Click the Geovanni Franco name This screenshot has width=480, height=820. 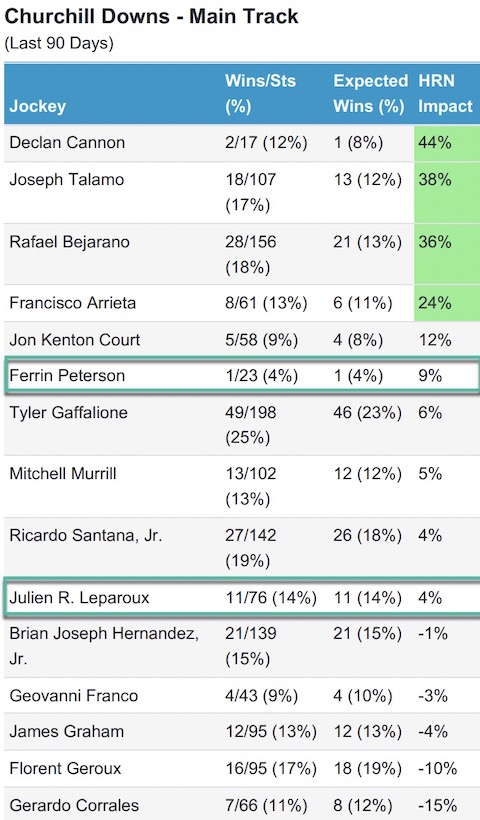point(74,696)
